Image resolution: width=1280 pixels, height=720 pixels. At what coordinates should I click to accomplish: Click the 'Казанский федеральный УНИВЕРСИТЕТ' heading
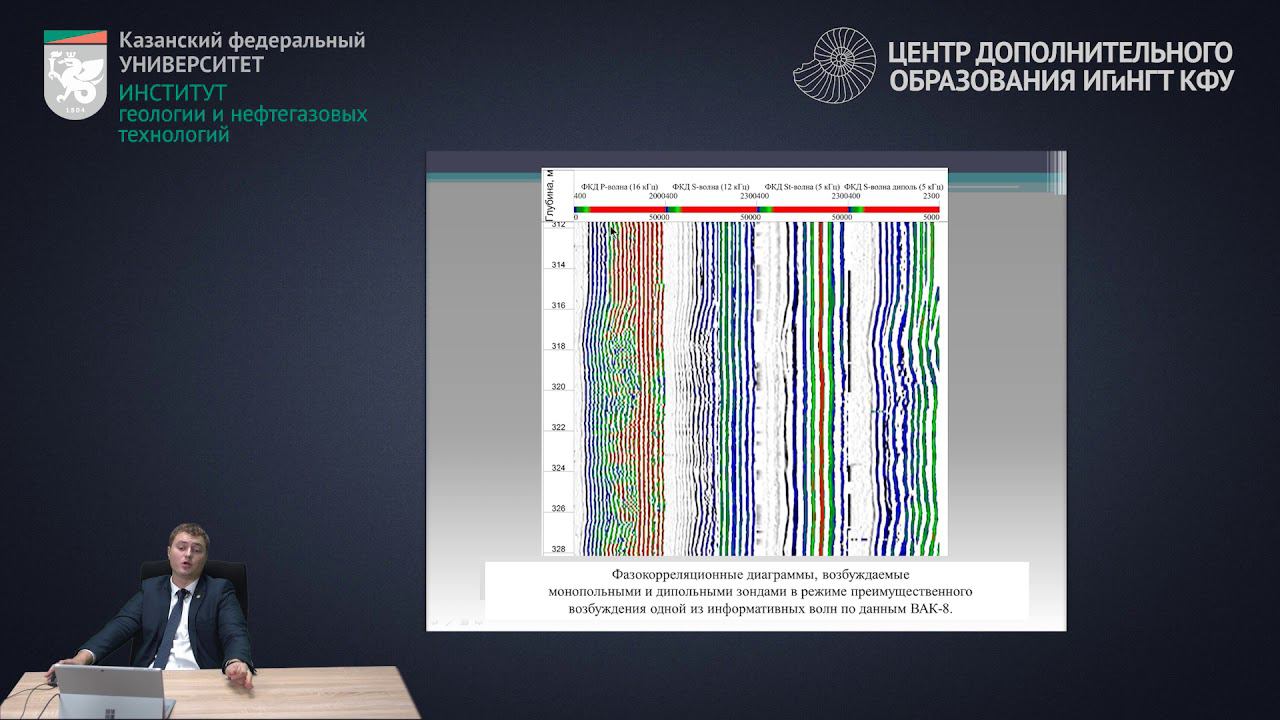click(242, 53)
